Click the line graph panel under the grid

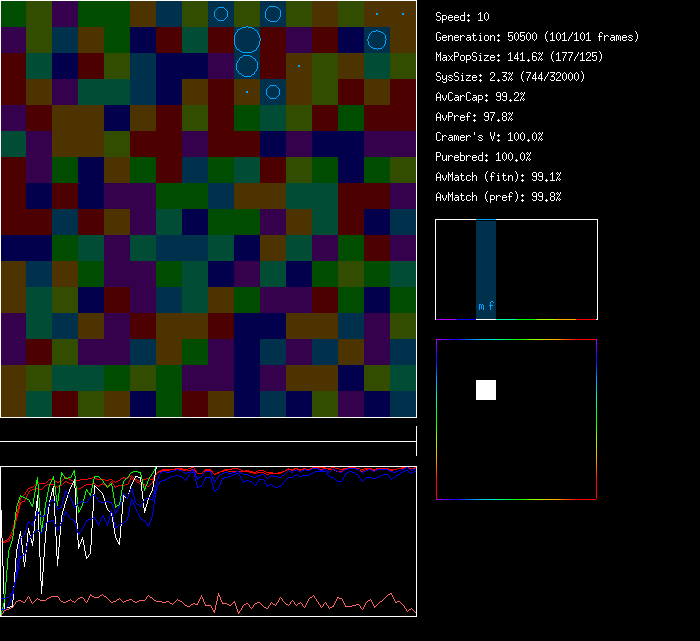[208, 541]
